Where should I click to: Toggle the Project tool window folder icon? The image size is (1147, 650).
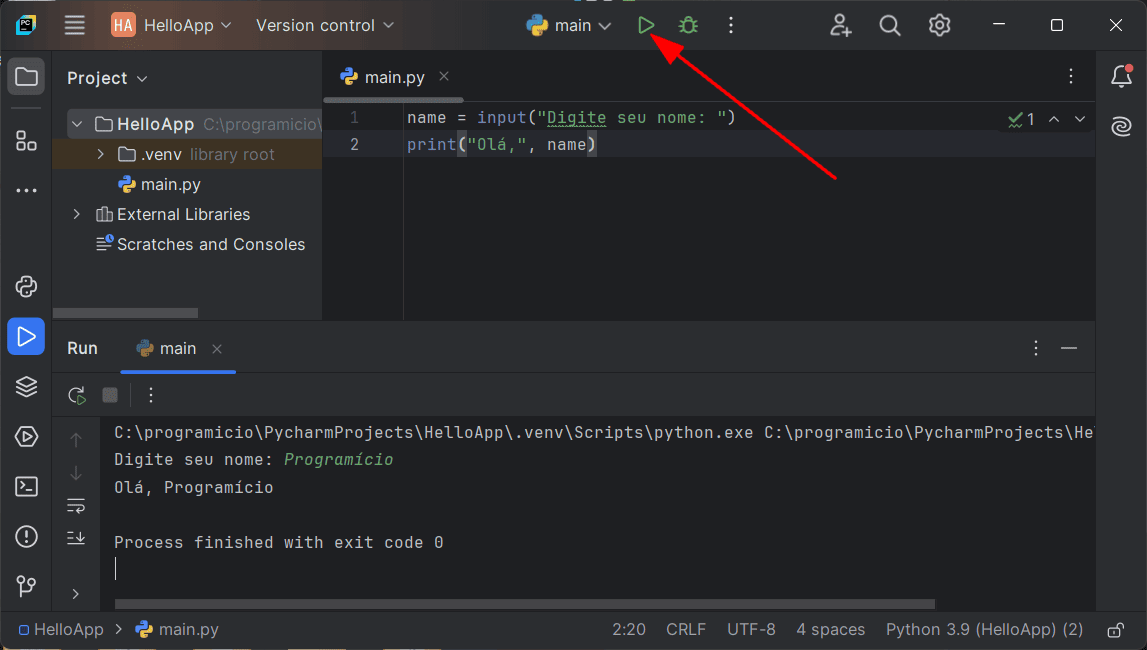[26, 77]
